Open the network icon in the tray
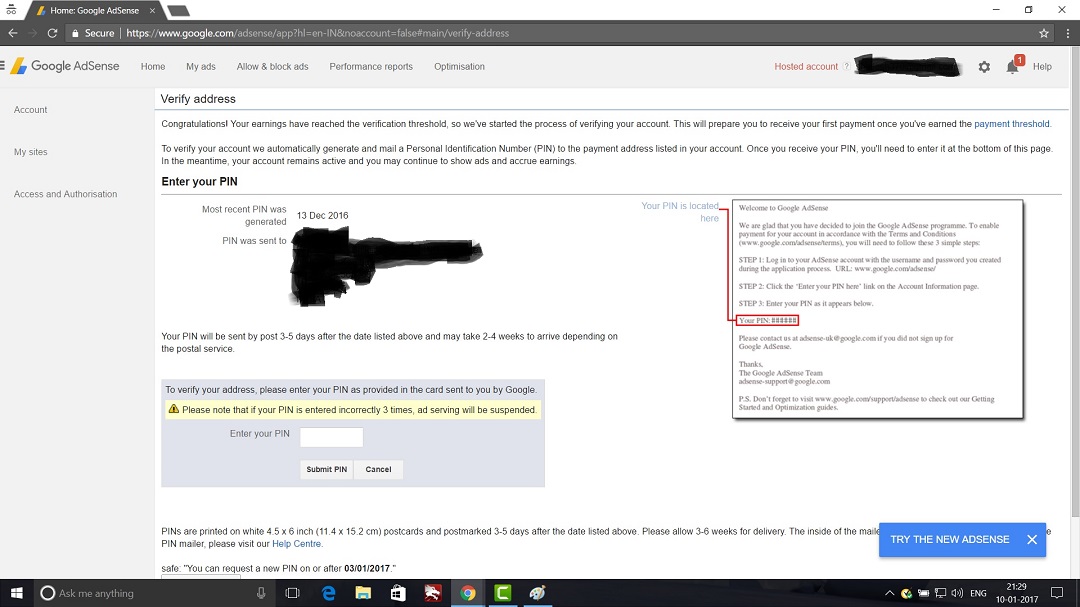This screenshot has width=1080, height=607. pos(940,593)
